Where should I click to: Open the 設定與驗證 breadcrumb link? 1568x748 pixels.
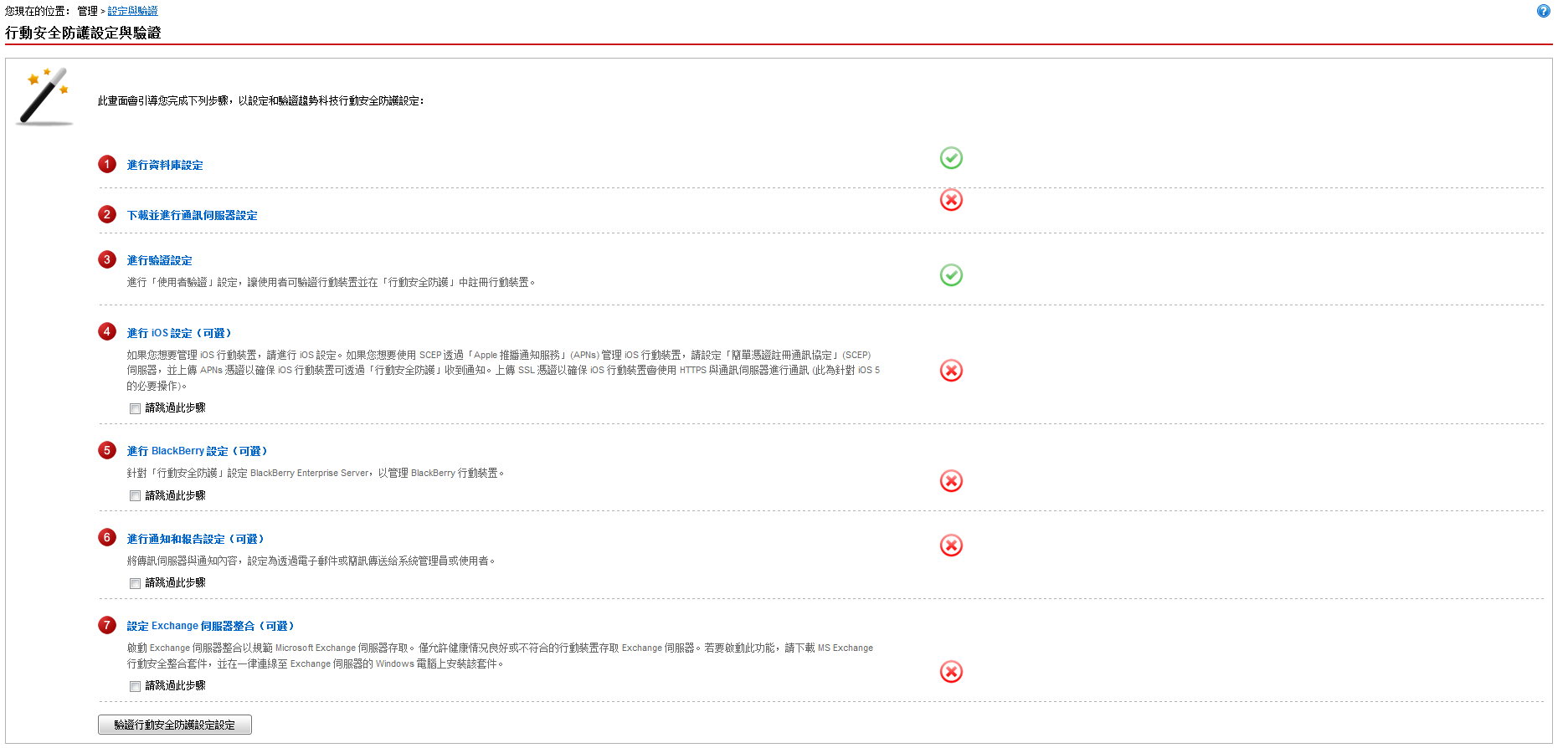tap(132, 11)
